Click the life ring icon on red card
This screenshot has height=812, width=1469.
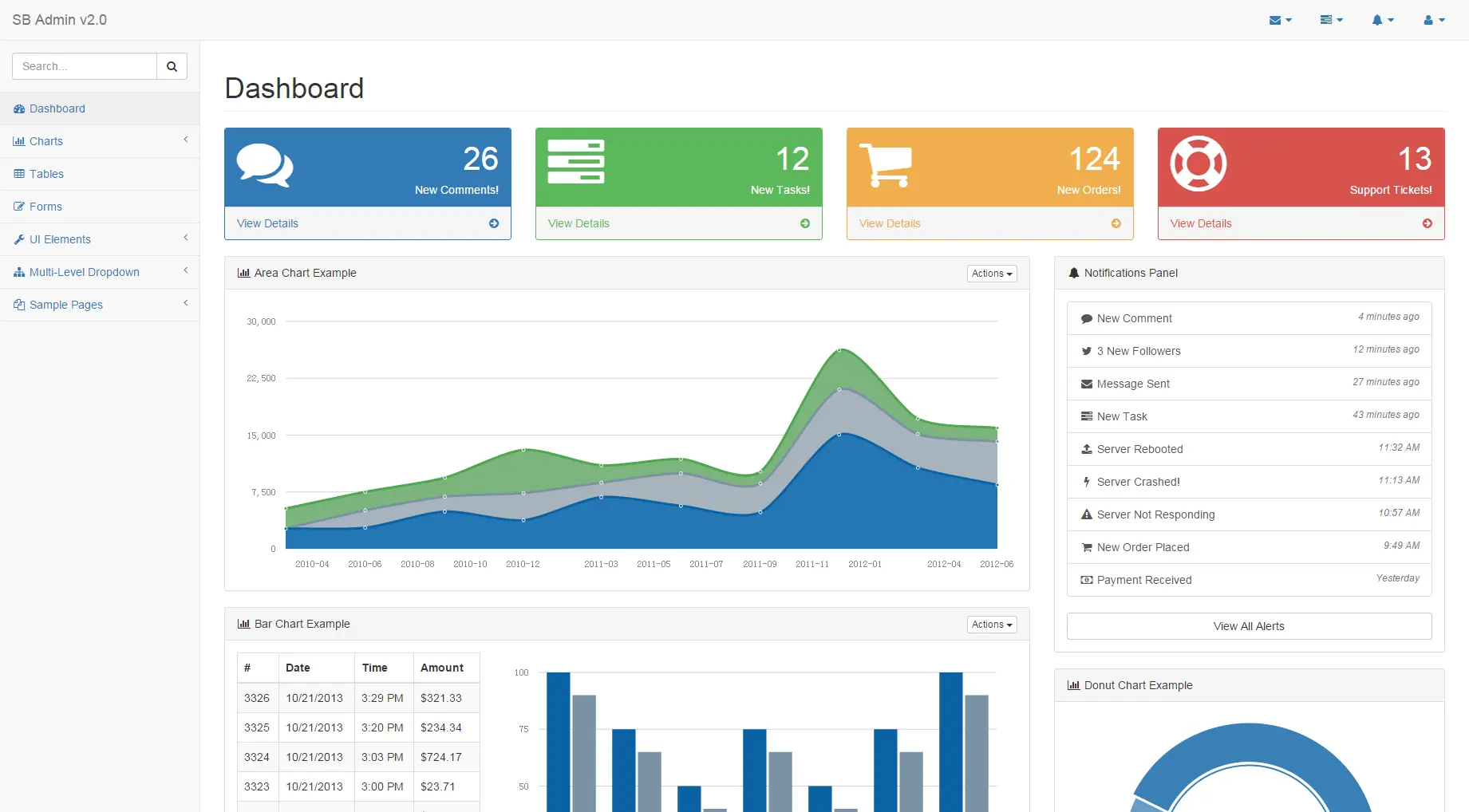pyautogui.click(x=1198, y=164)
